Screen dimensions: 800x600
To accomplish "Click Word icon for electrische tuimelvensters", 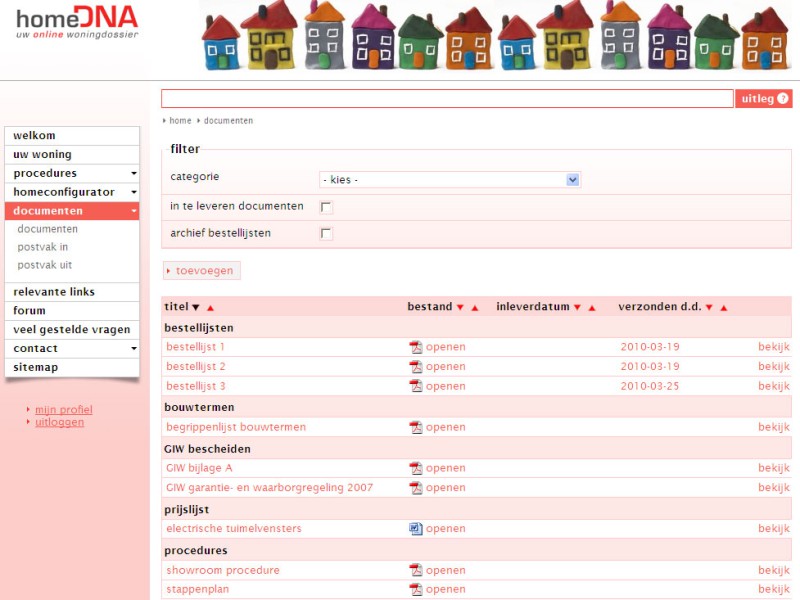I will coord(416,529).
